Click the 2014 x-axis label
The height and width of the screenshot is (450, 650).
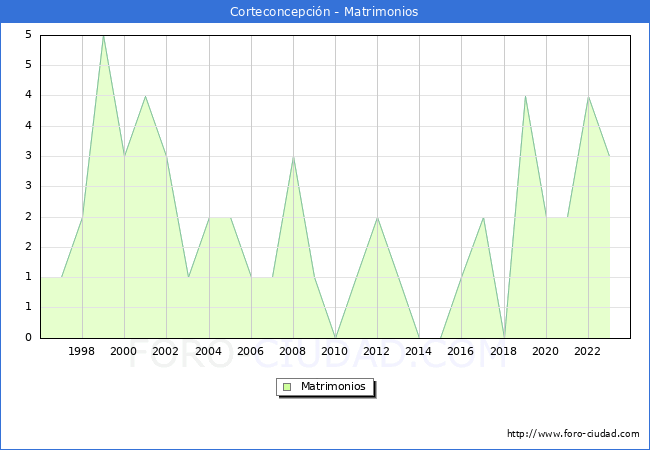(x=419, y=351)
